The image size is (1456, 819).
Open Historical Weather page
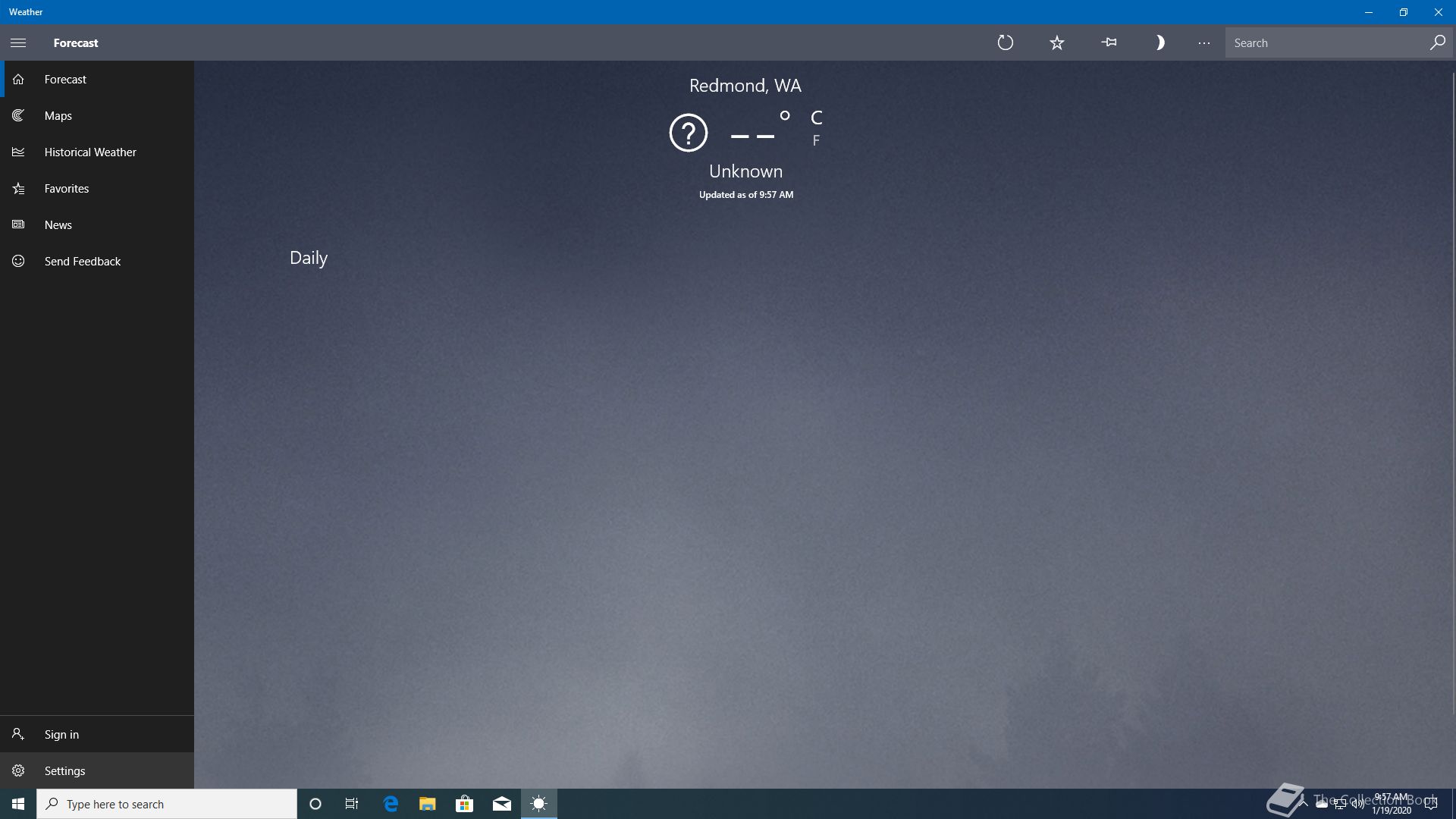[97, 152]
